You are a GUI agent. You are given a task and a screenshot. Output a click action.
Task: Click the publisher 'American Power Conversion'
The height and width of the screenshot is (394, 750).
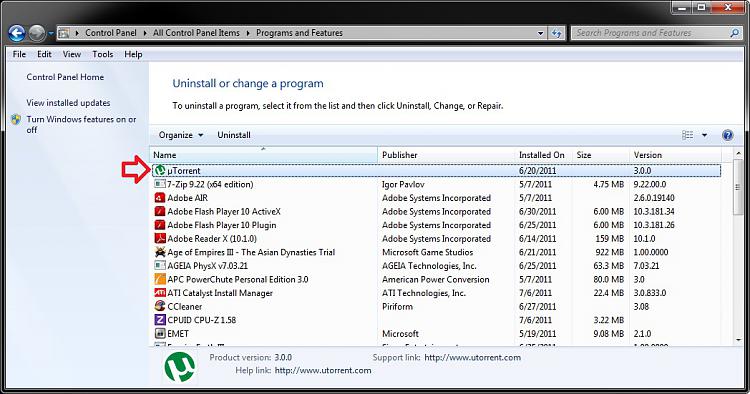point(436,279)
